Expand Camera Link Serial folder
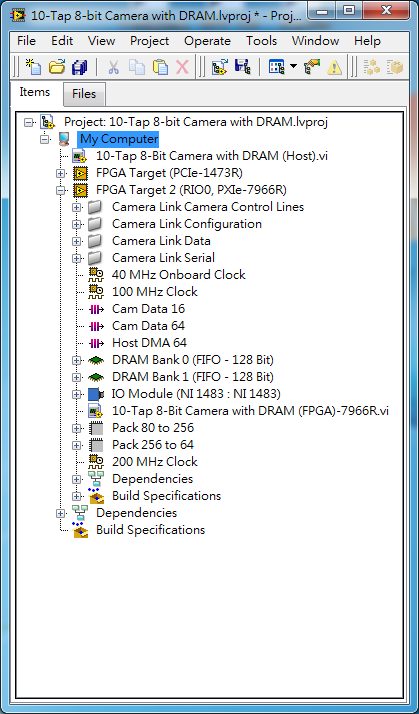Viewport: 419px width, 714px height. click(77, 258)
